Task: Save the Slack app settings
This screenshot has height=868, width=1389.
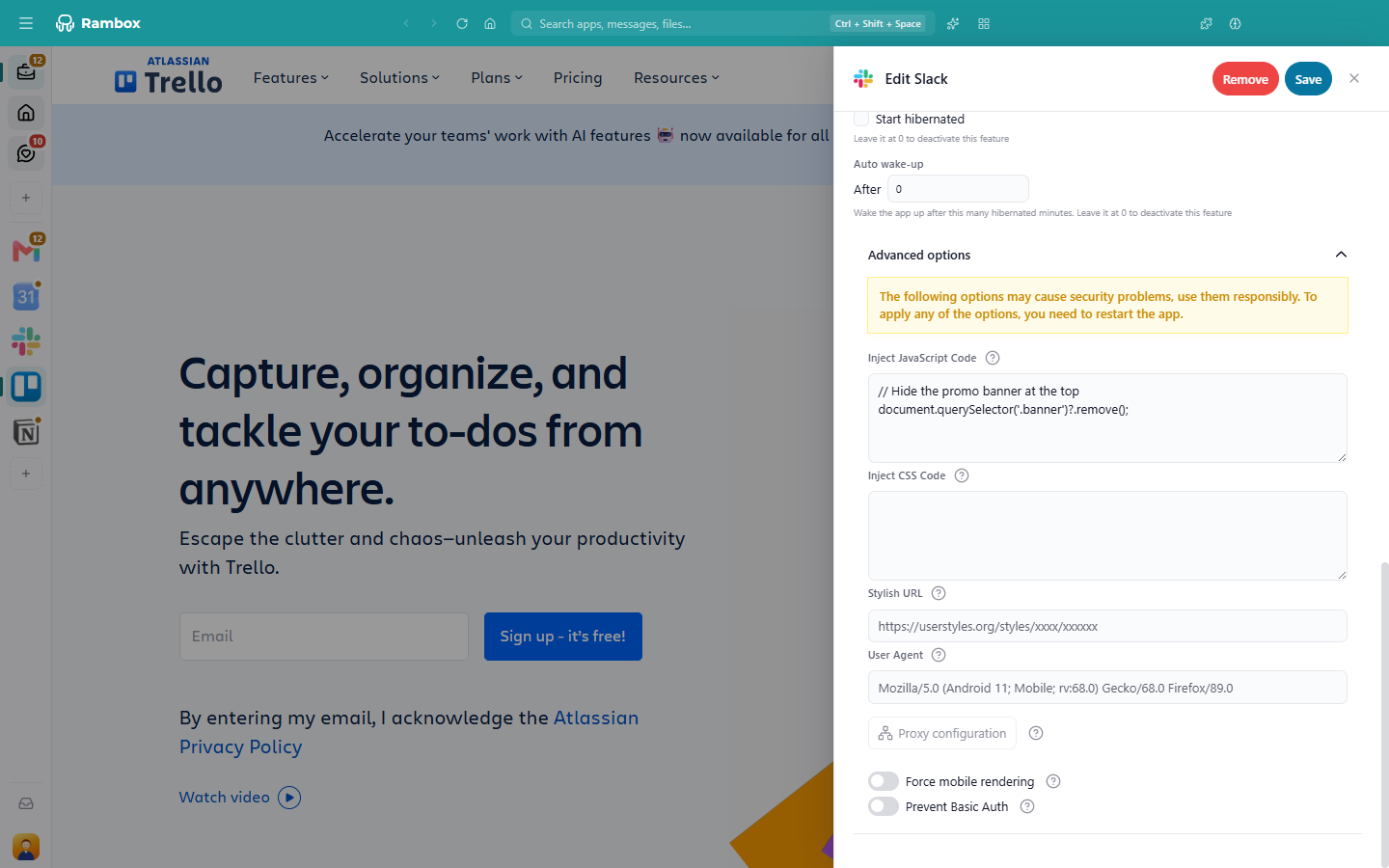Action: 1308,79
